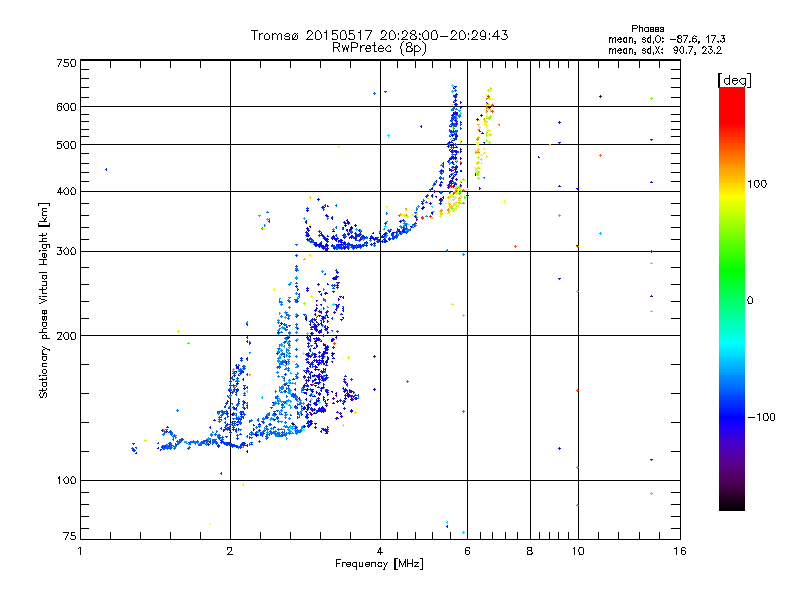This screenshot has height=600, width=800.
Task: Click the 'RwPretec (8p)' subtitle
Action: (x=379, y=48)
